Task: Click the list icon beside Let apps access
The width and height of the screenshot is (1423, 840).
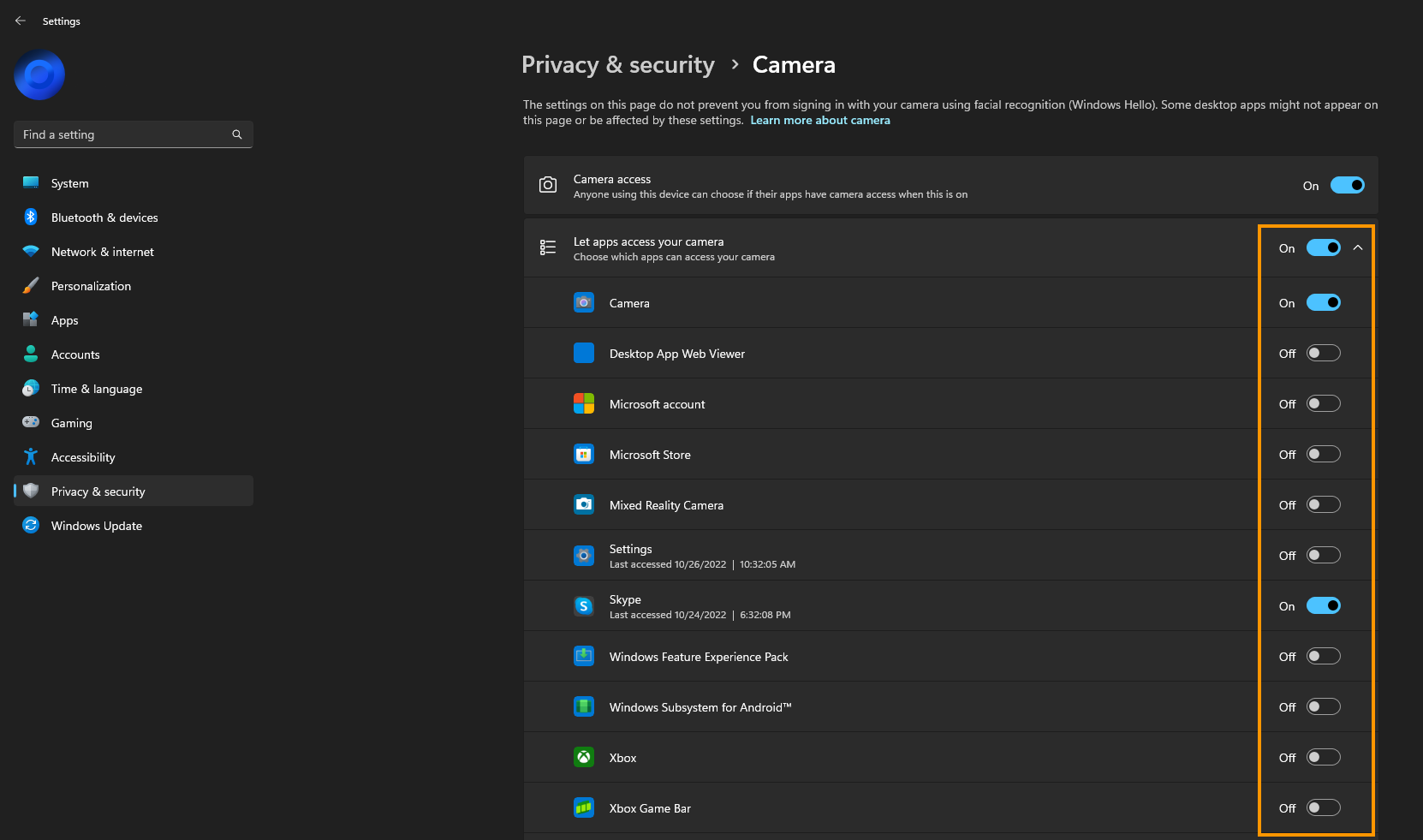Action: [x=548, y=247]
